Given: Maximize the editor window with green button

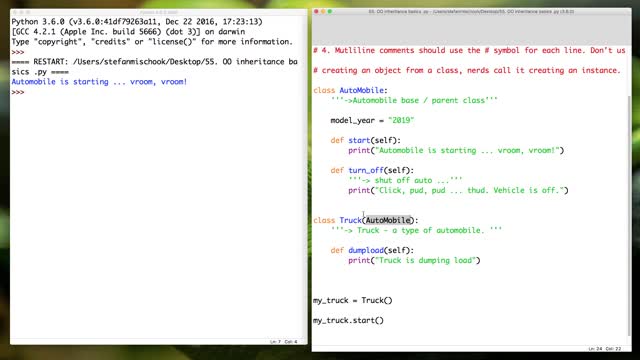Looking at the screenshot, I should pyautogui.click(x=330, y=11).
